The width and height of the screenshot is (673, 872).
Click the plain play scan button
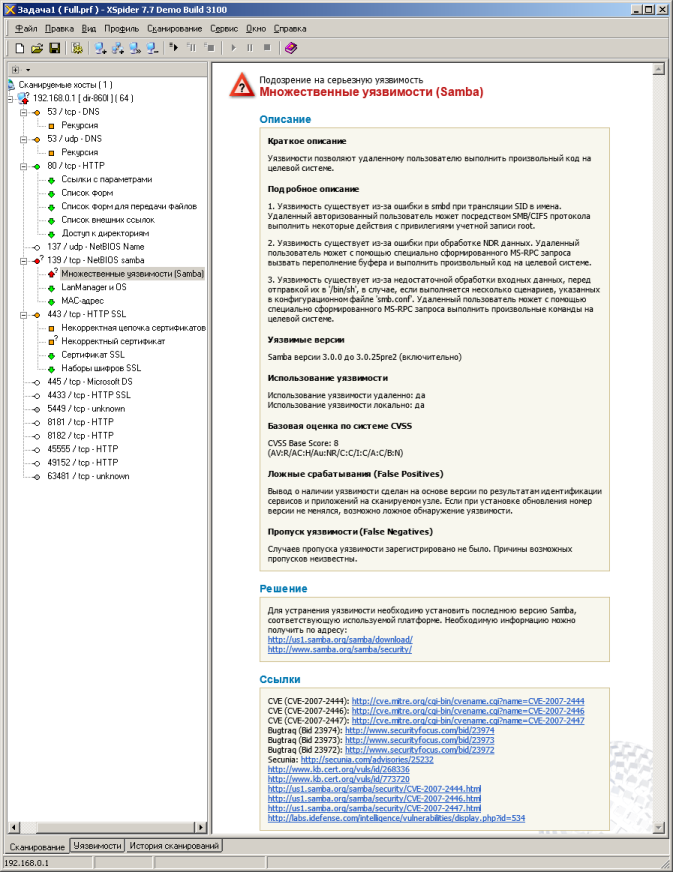[234, 48]
